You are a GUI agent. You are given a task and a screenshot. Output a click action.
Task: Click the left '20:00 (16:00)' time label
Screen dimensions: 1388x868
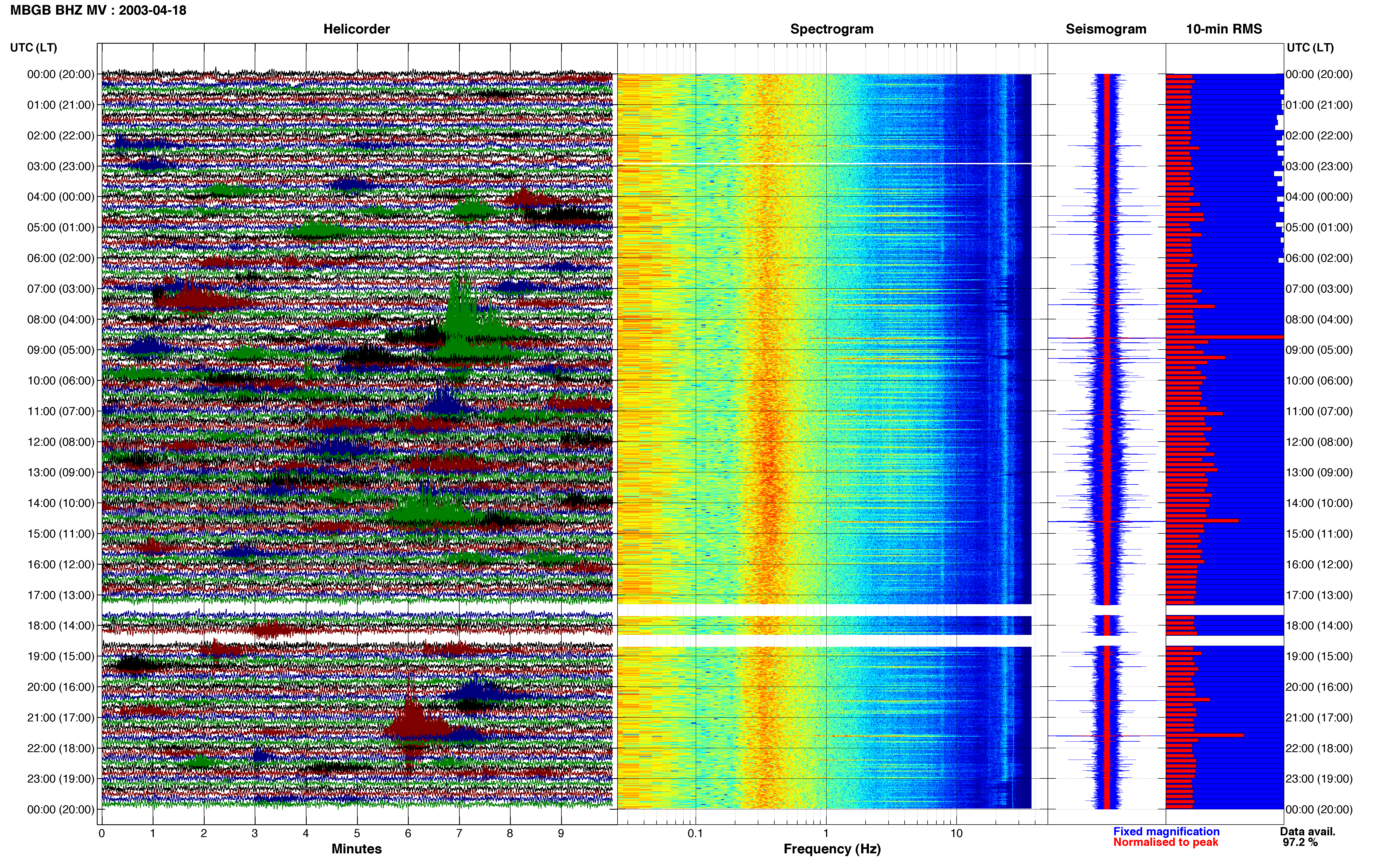click(x=60, y=687)
